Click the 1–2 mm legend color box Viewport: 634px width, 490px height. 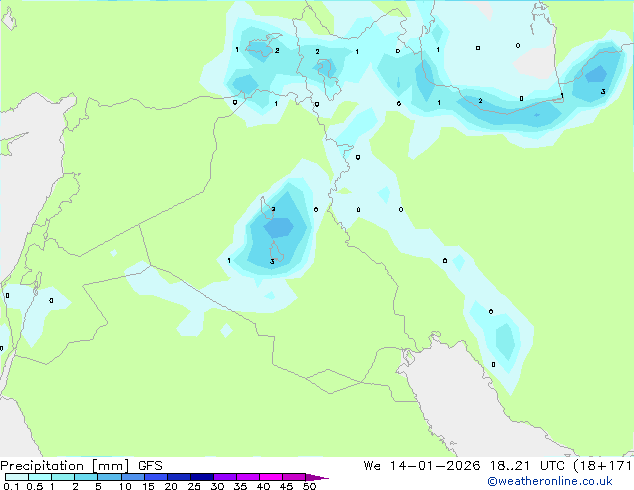[63, 477]
